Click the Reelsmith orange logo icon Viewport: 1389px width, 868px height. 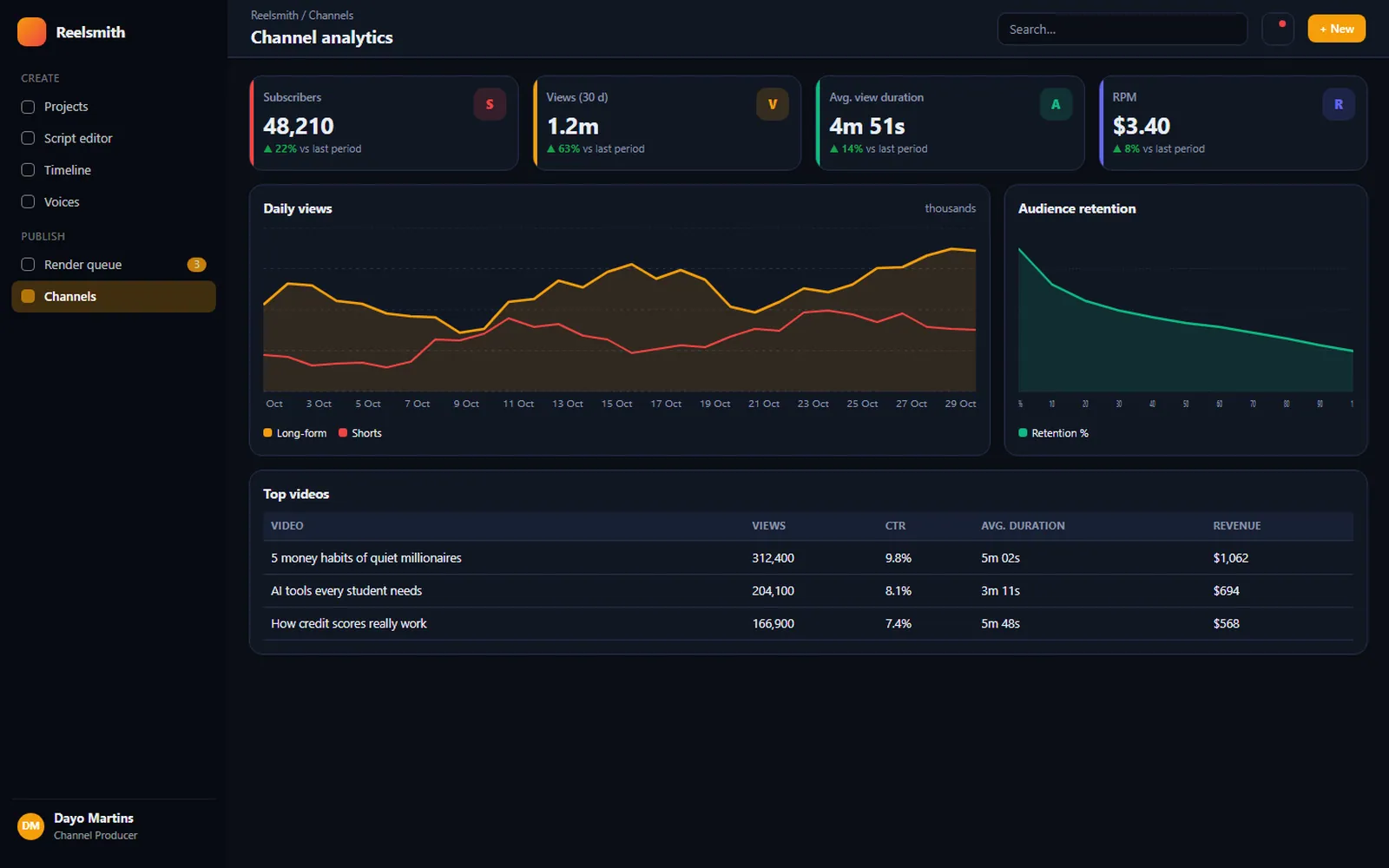tap(32, 32)
